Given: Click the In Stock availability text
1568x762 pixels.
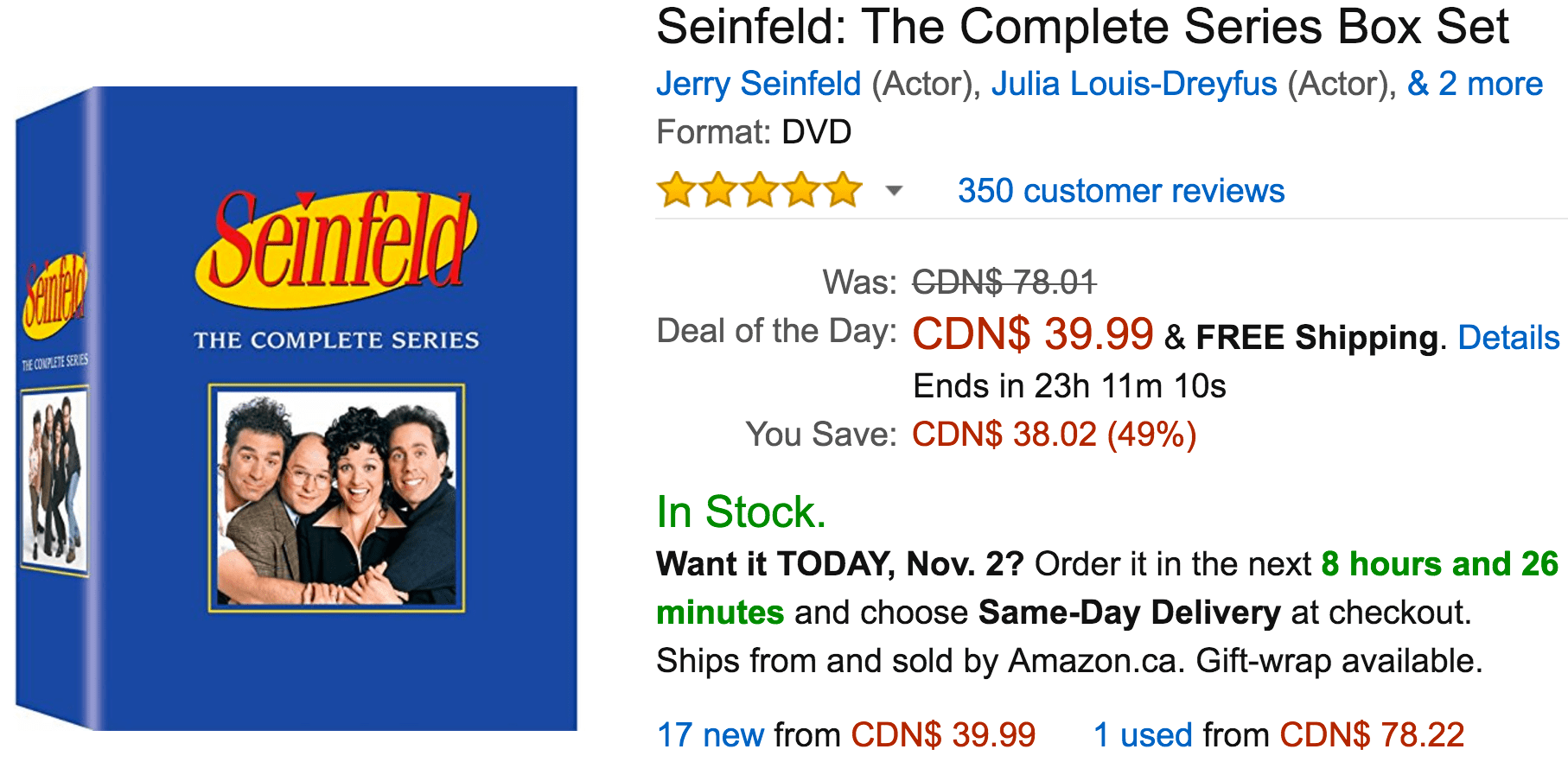Looking at the screenshot, I should pyautogui.click(x=741, y=512).
